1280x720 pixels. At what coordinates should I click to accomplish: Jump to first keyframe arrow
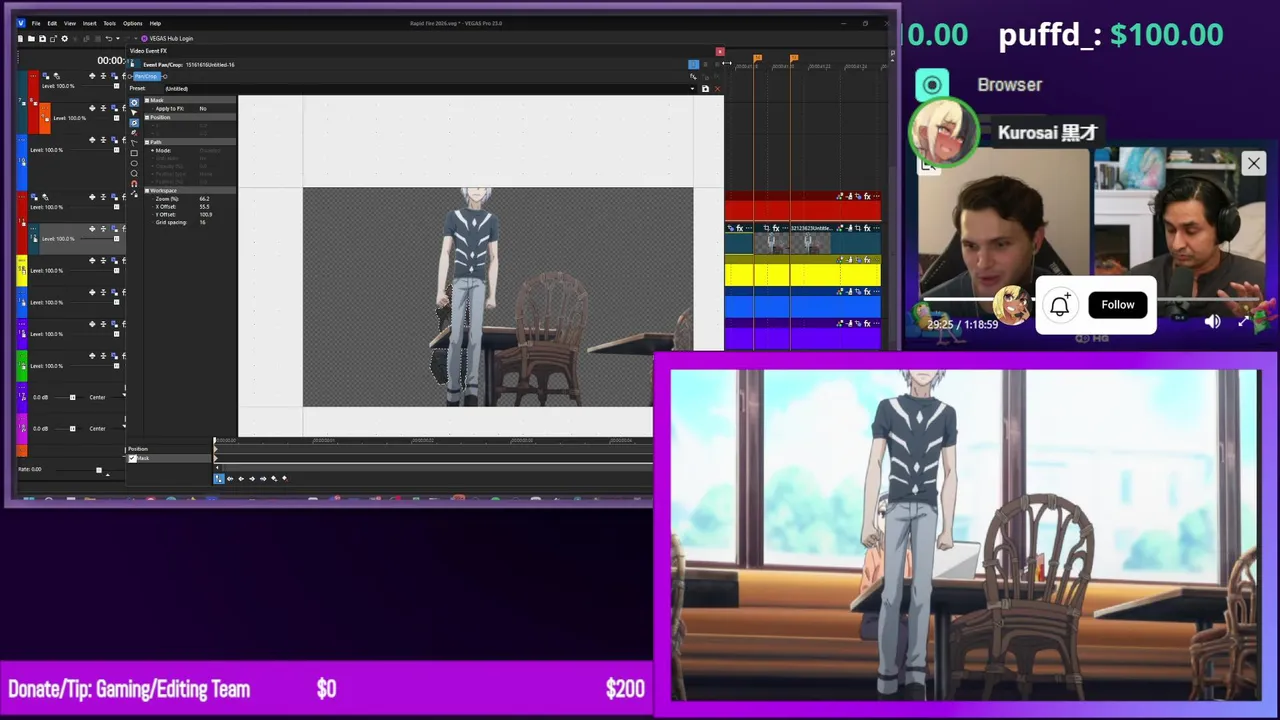[230, 478]
